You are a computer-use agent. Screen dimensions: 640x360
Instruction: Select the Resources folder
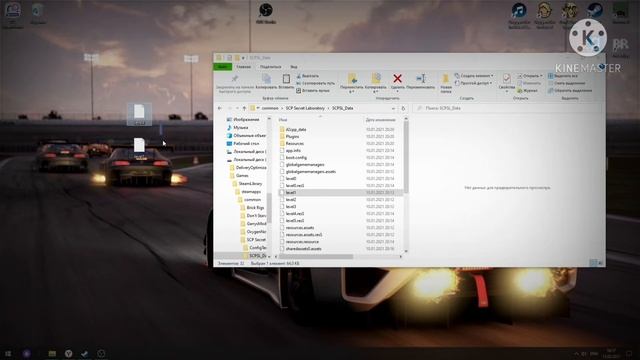(291, 143)
